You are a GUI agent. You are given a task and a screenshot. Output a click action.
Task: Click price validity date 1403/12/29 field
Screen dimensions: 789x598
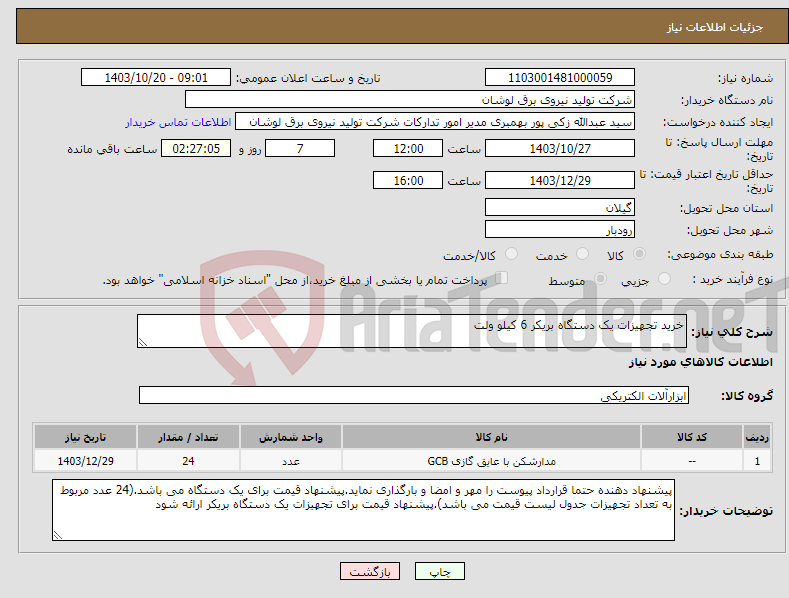[x=560, y=180]
